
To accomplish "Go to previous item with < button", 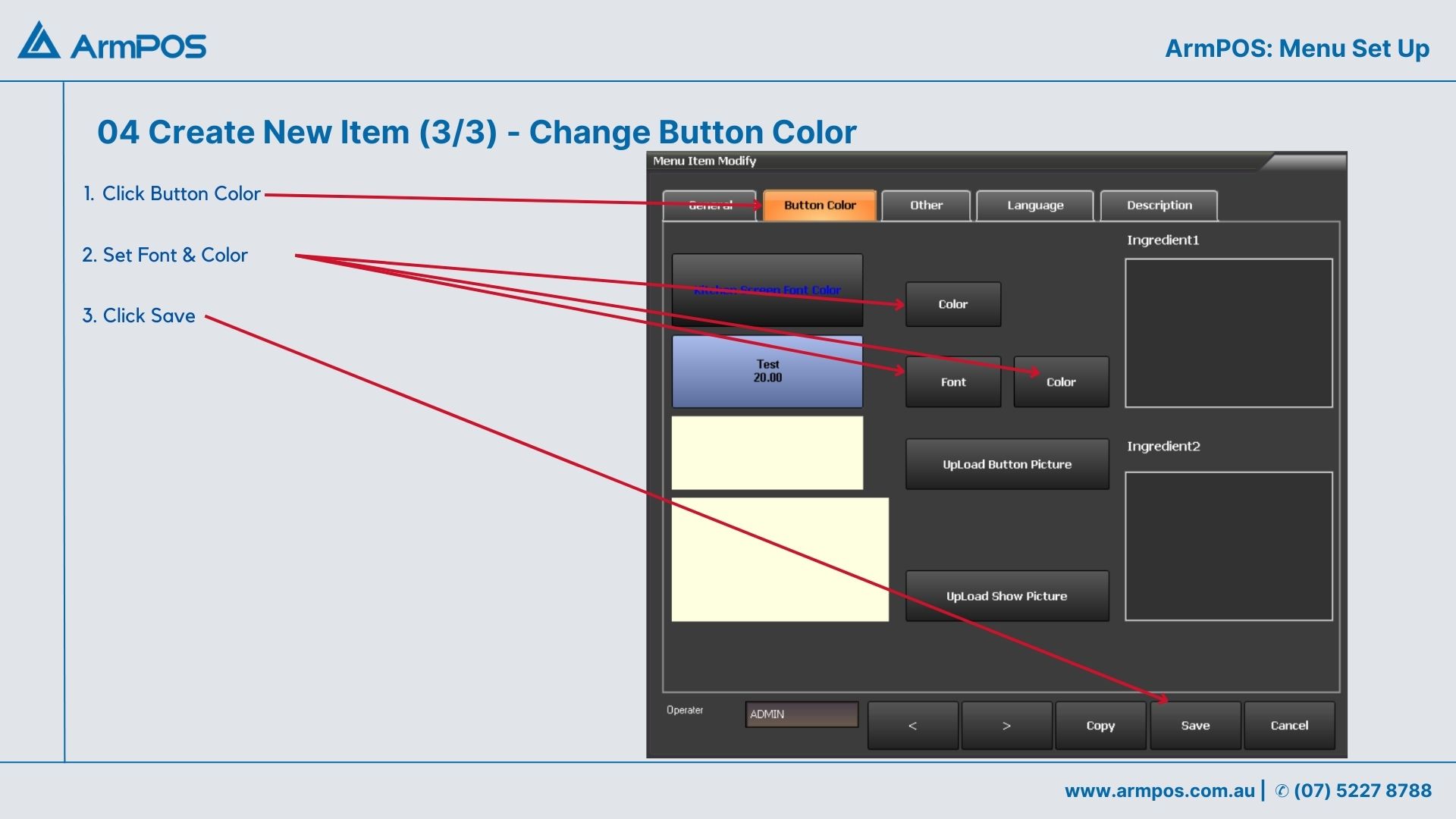I will [x=912, y=726].
